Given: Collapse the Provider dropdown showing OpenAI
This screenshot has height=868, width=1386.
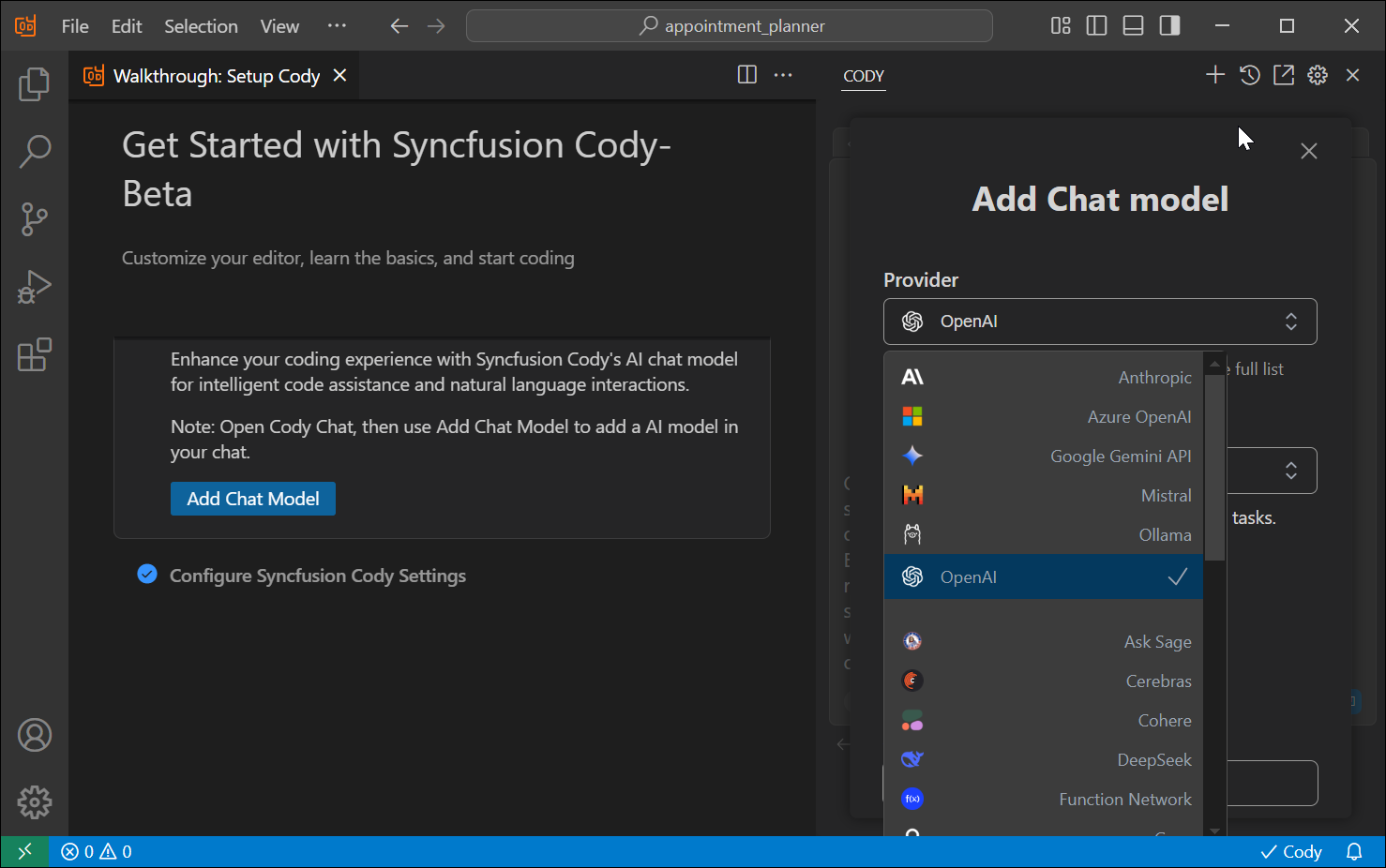Looking at the screenshot, I should 1099,322.
